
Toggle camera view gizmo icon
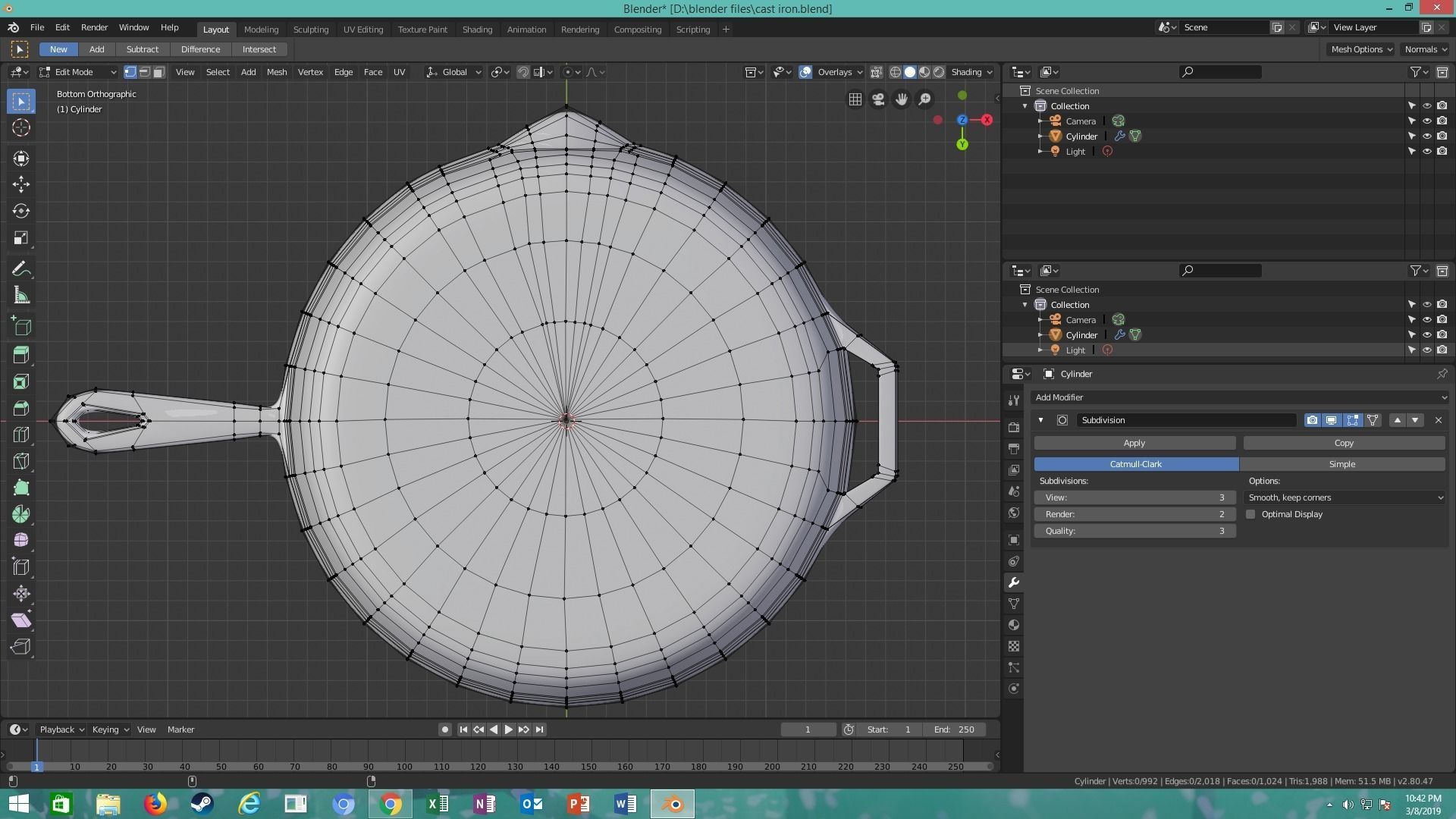tap(878, 99)
